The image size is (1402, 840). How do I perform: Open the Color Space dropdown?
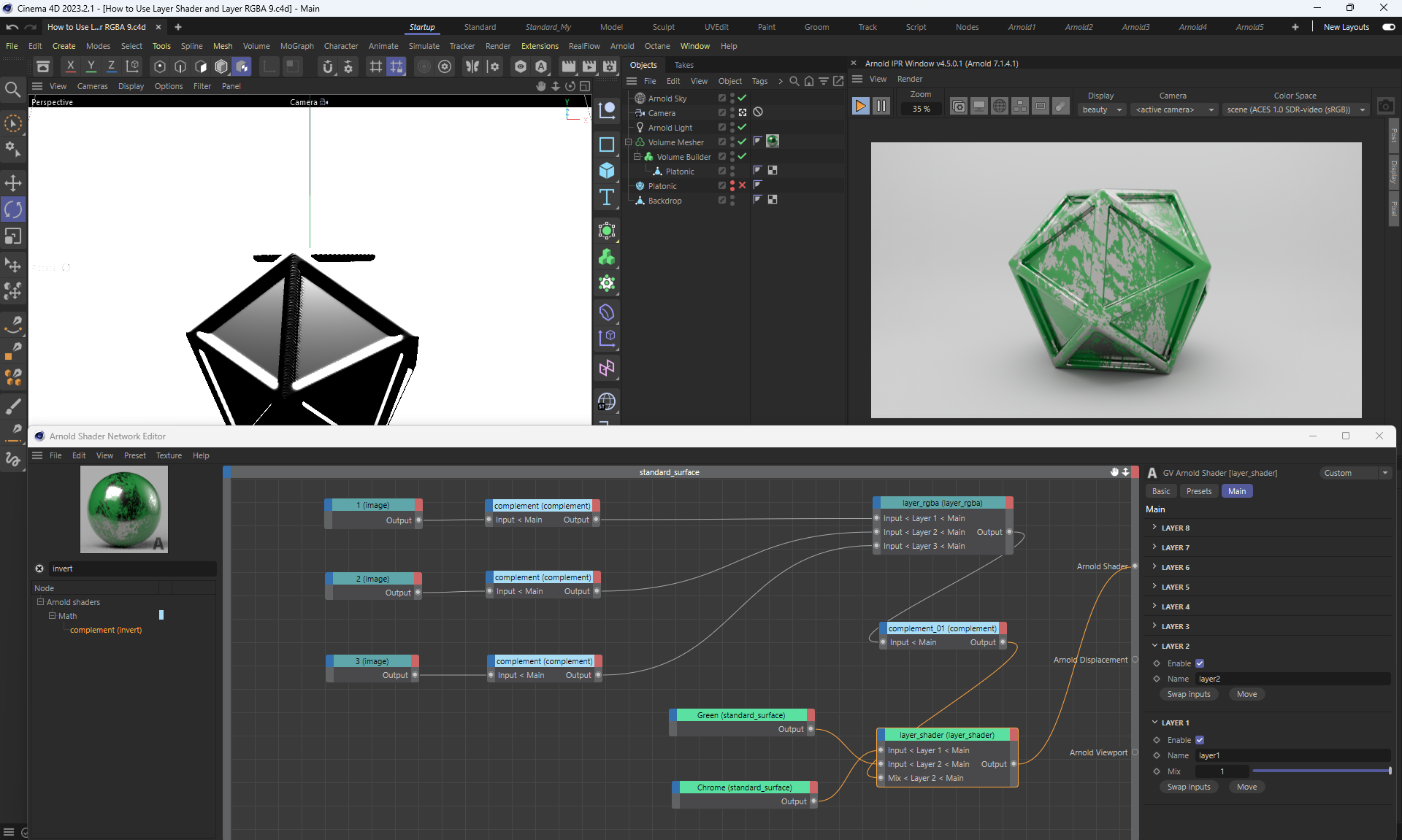coord(1295,109)
